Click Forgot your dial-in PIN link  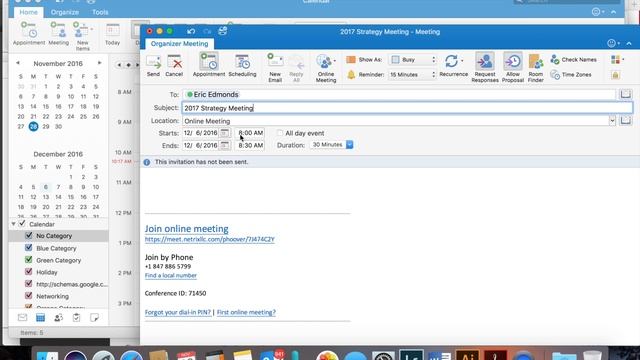click(x=178, y=312)
